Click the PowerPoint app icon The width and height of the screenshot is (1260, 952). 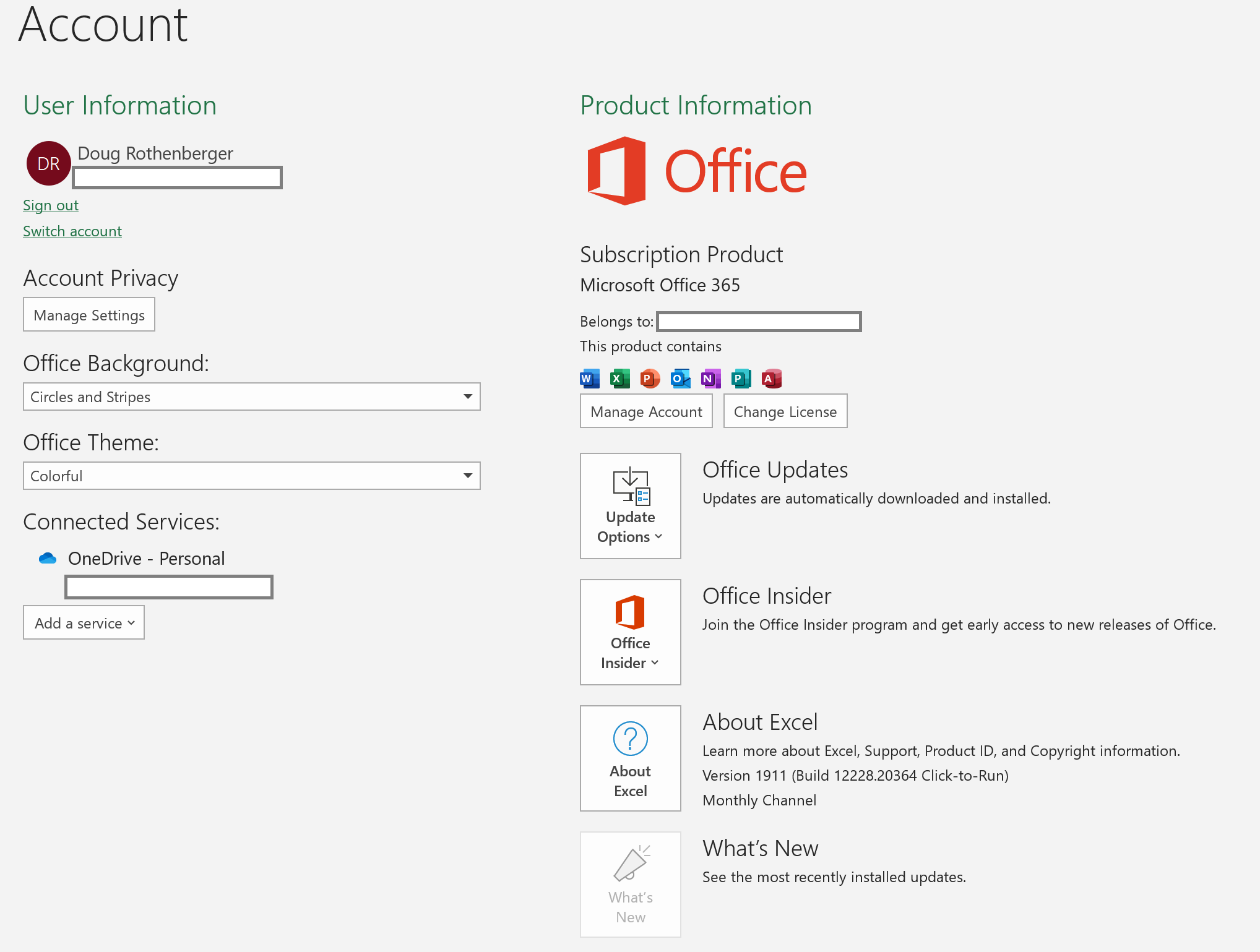(x=650, y=378)
